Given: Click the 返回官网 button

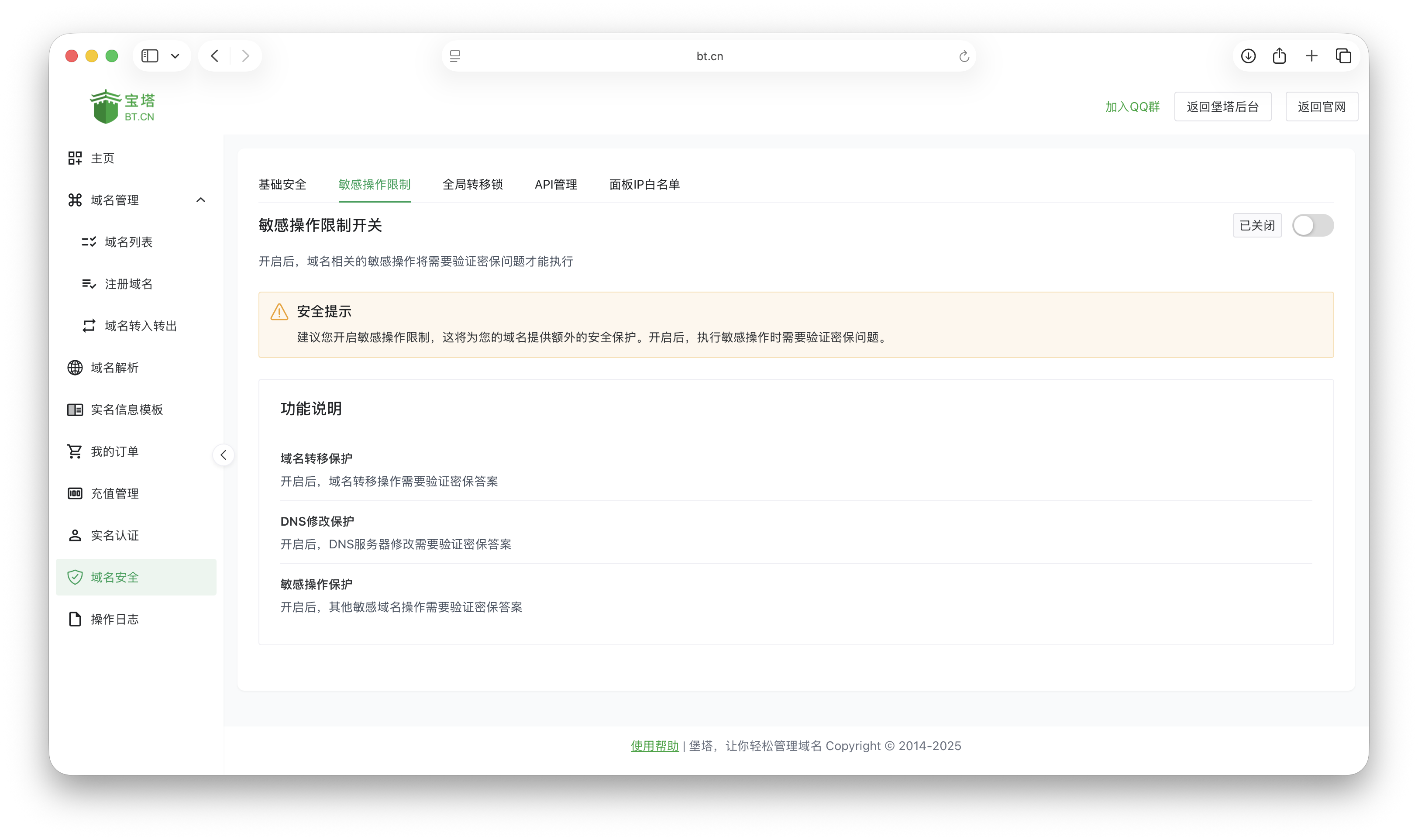Looking at the screenshot, I should (1322, 106).
